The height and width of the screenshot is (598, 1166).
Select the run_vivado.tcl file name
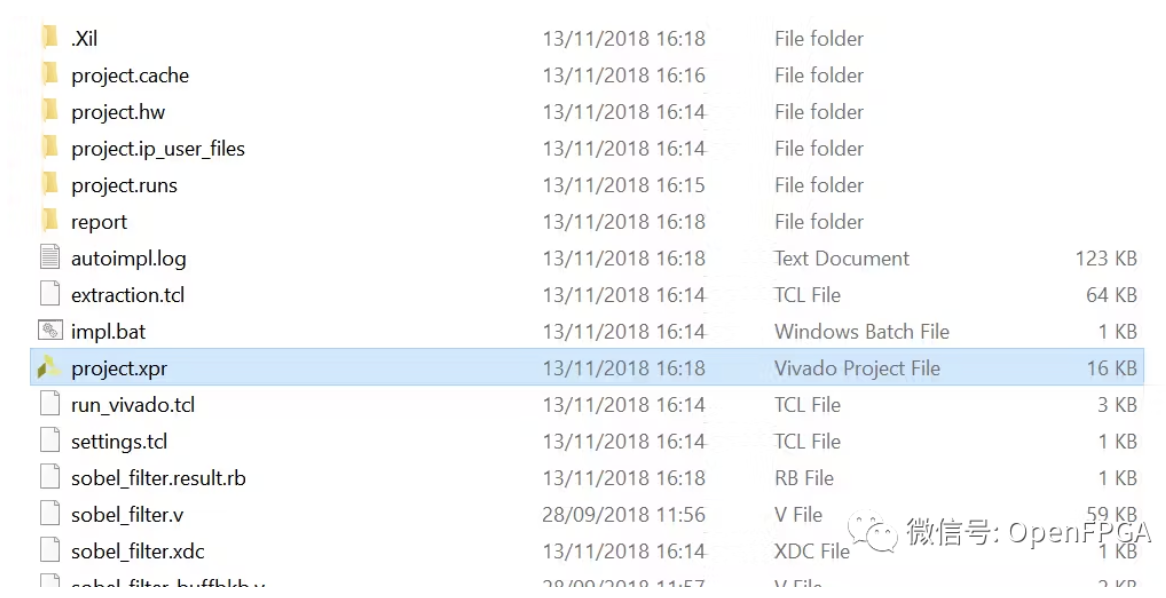click(133, 405)
